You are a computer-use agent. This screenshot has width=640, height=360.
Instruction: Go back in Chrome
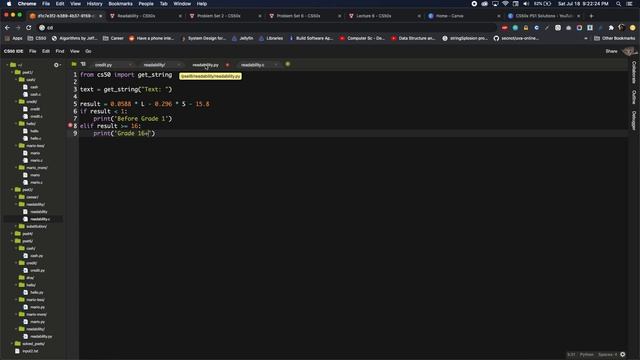7,28
